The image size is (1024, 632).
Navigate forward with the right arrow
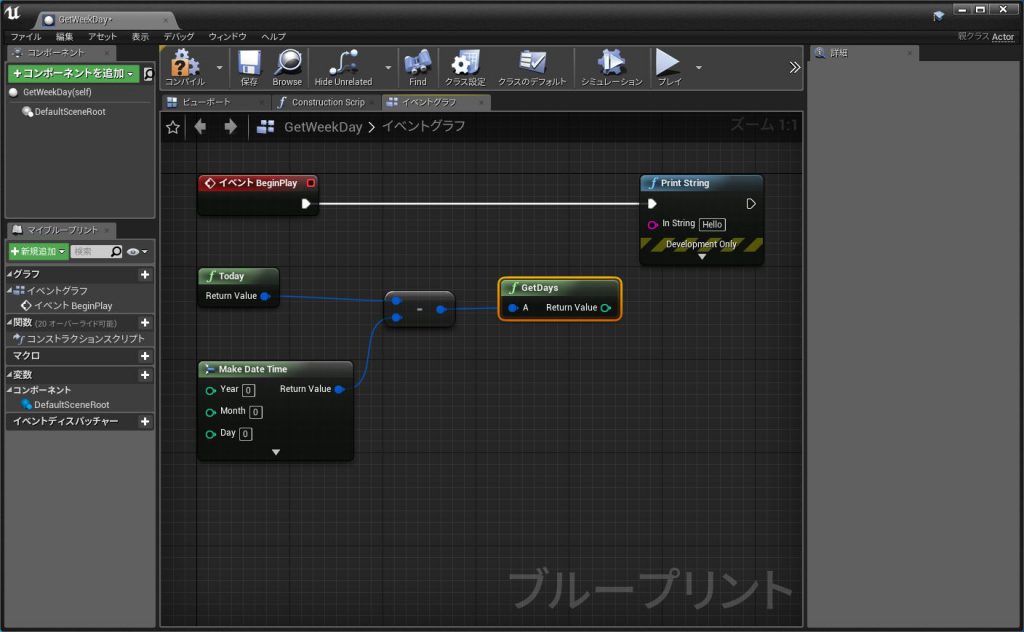230,127
